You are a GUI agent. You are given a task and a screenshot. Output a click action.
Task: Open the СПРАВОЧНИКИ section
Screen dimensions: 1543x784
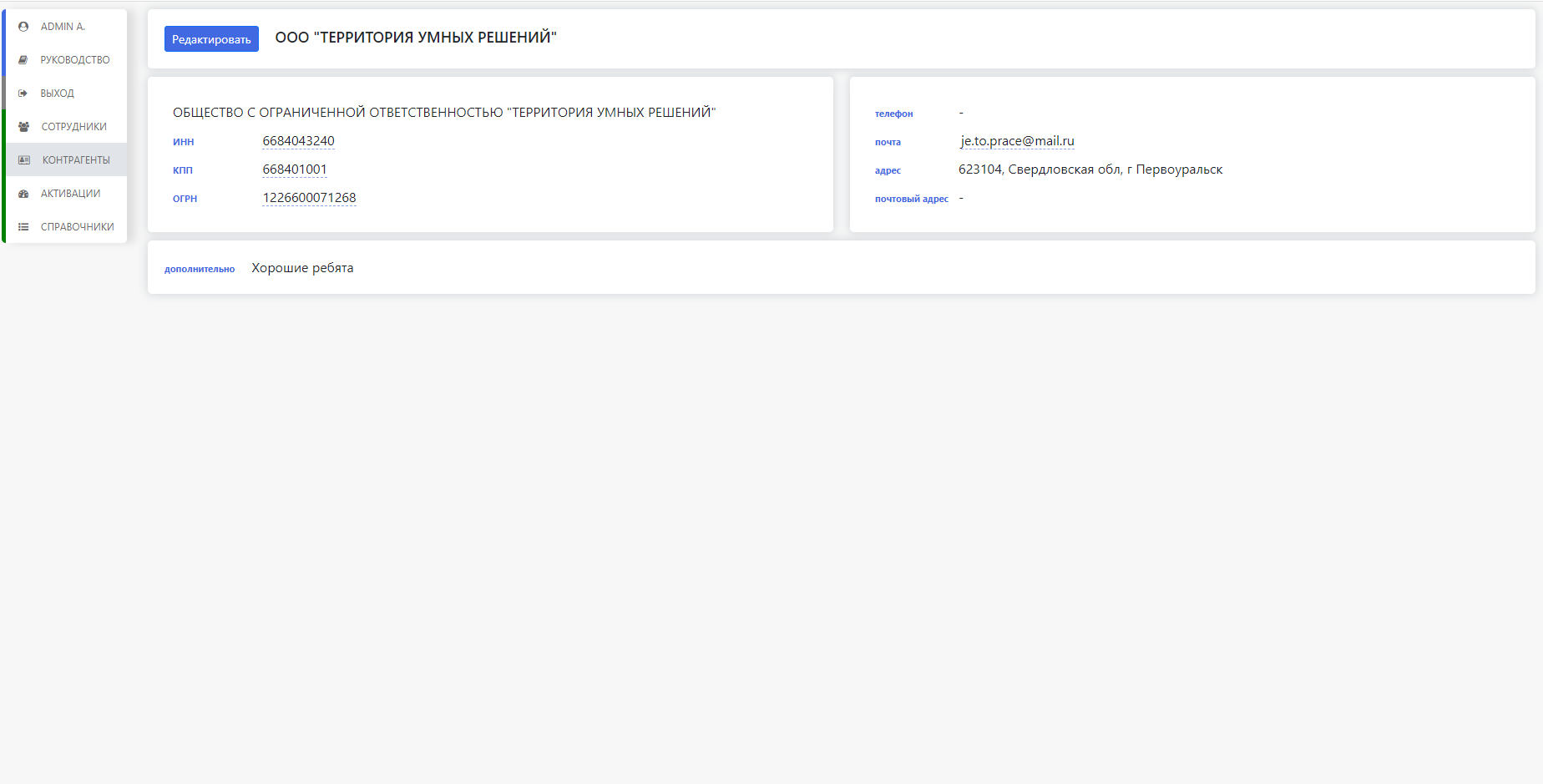tap(66, 227)
